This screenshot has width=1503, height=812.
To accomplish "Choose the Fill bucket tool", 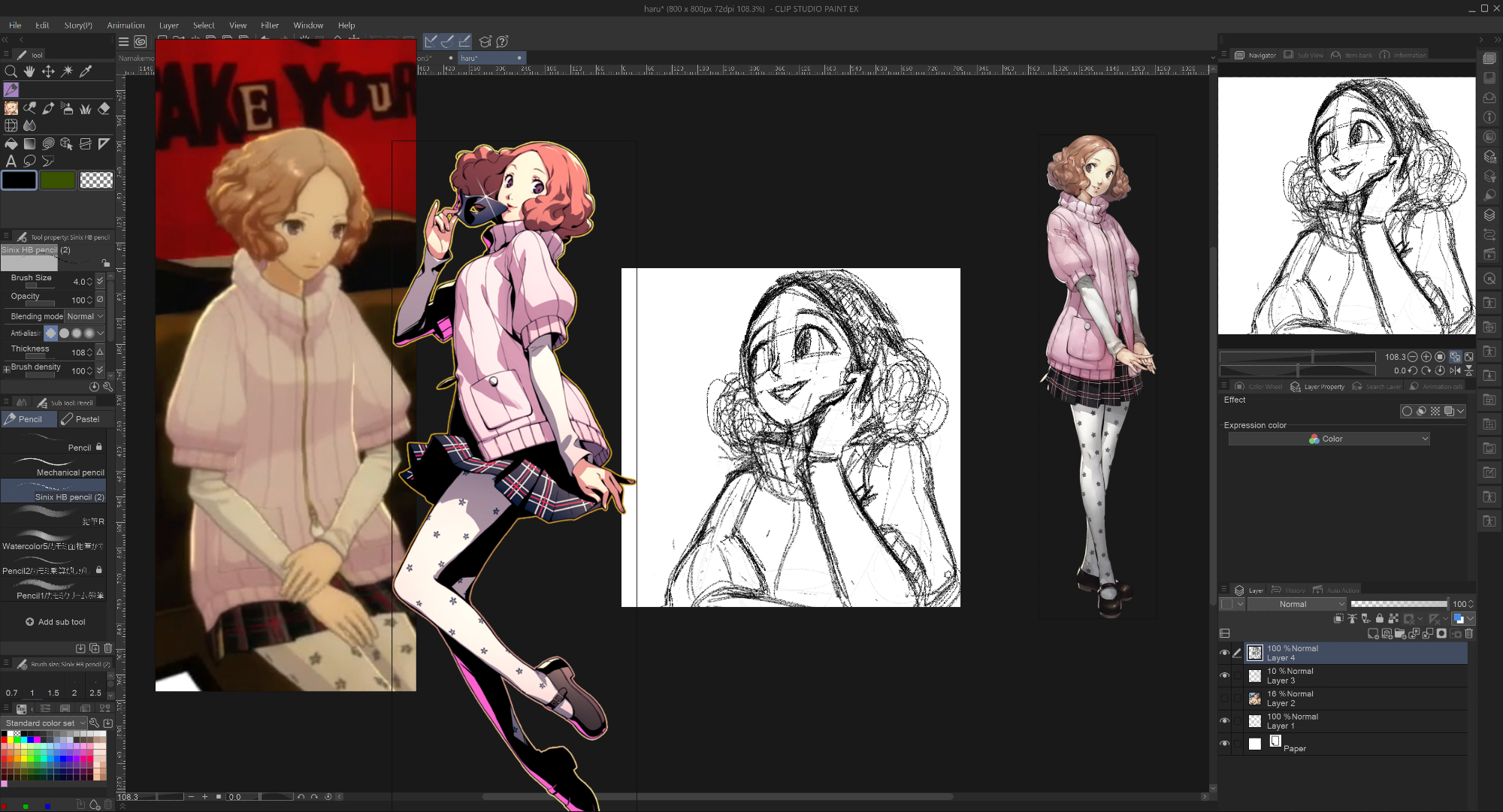I will click(11, 143).
